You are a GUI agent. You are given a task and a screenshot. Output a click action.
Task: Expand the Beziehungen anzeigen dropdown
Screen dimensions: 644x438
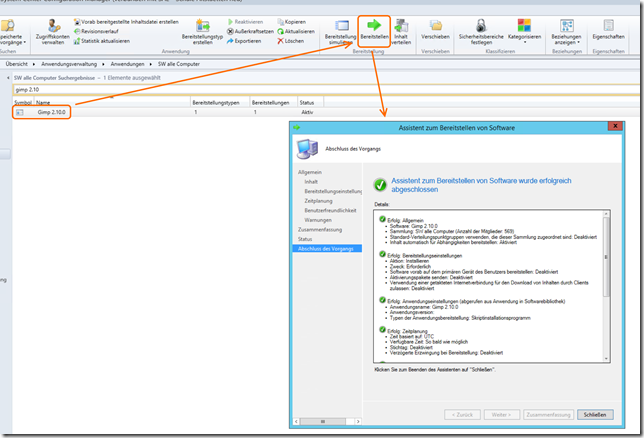pos(567,34)
